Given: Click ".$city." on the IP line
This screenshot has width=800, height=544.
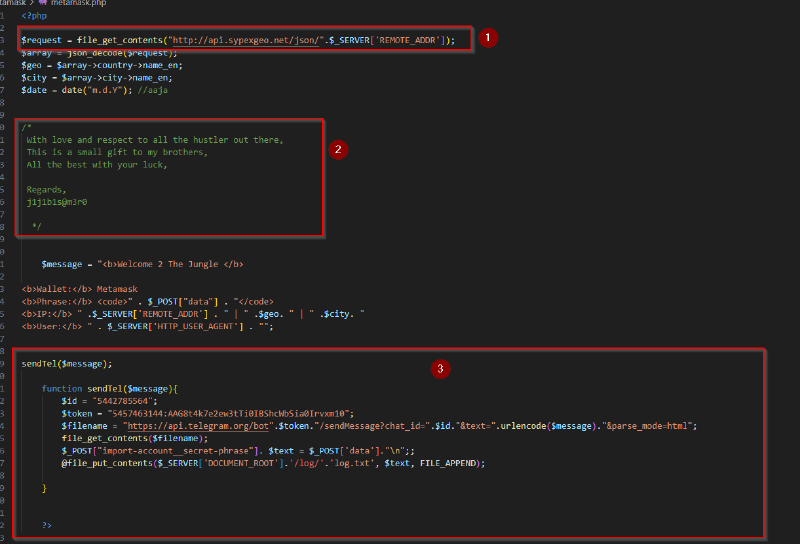Looking at the screenshot, I should pyautogui.click(x=336, y=314).
